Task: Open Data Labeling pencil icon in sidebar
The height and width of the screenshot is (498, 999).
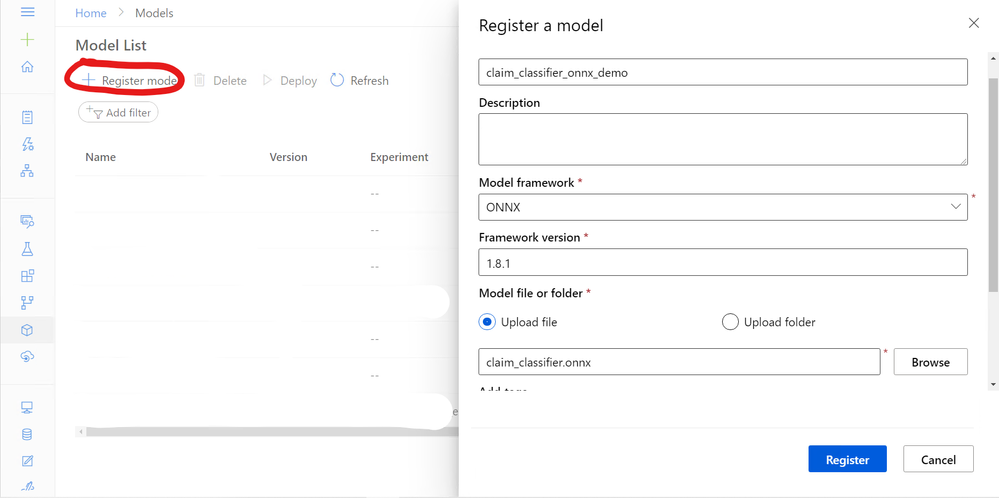Action: point(27,461)
